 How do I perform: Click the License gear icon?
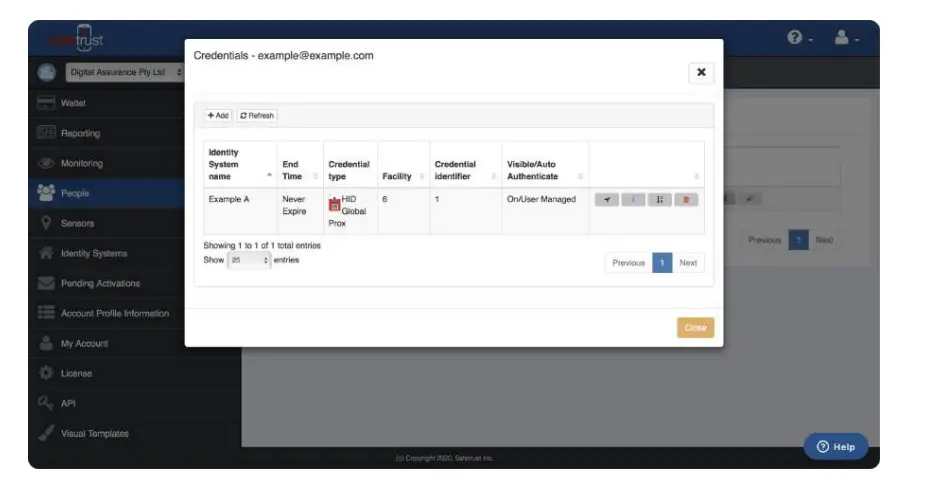[x=46, y=373]
